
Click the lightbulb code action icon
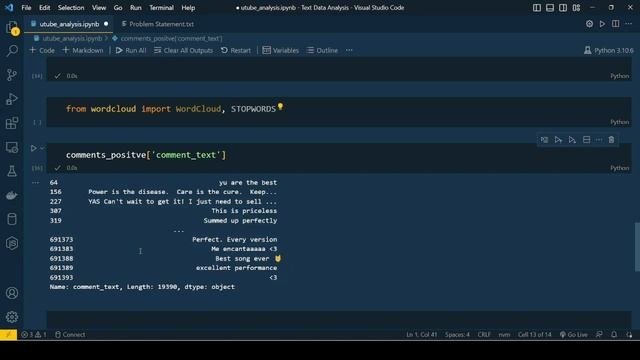click(x=280, y=107)
